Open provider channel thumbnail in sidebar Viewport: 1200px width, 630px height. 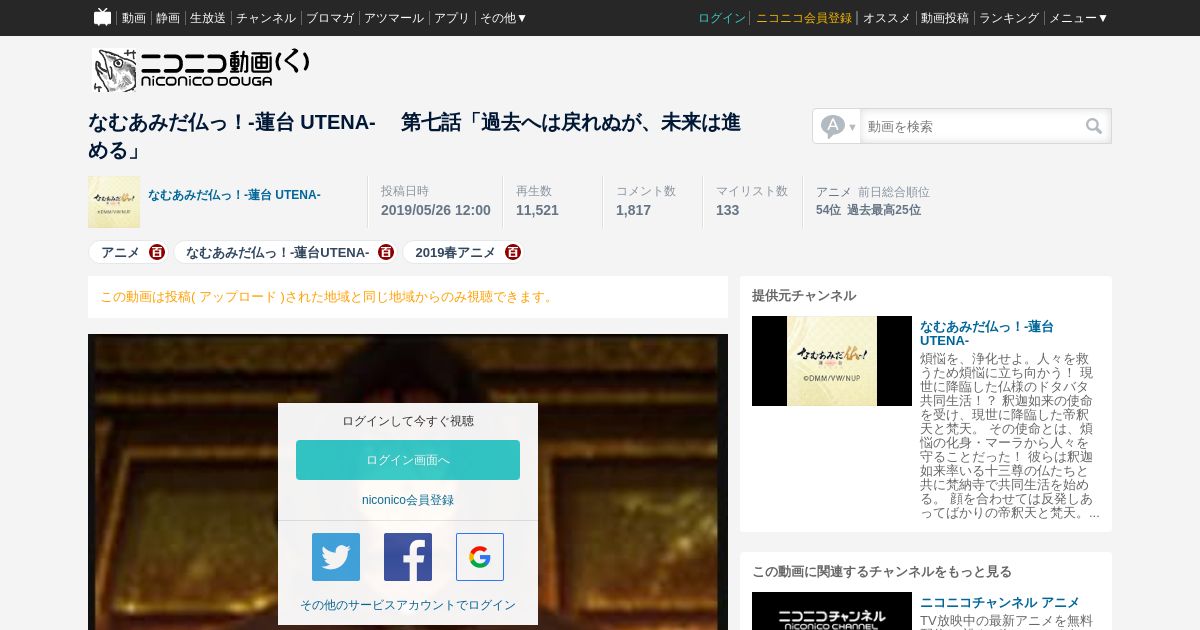[832, 361]
